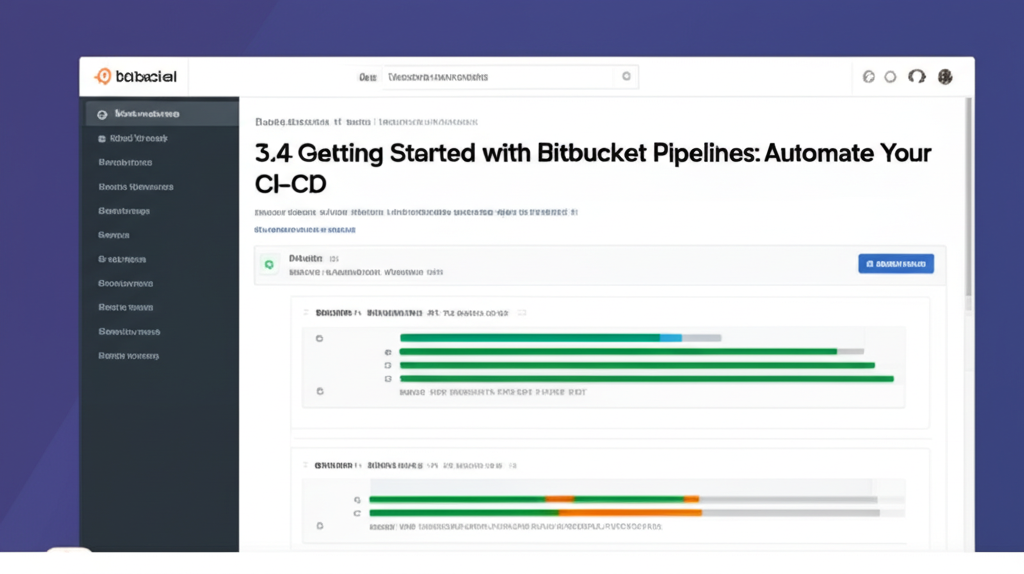Image resolution: width=1024 pixels, height=574 pixels.
Task: Click the step icon beside the blue-tipped progress bar
Action: (x=319, y=338)
